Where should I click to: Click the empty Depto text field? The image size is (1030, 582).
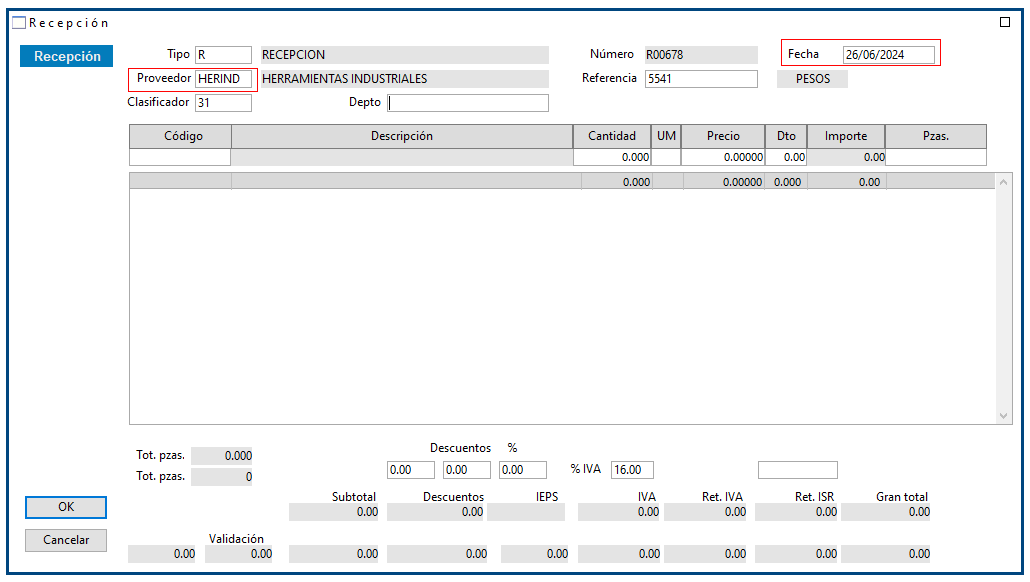pos(468,102)
